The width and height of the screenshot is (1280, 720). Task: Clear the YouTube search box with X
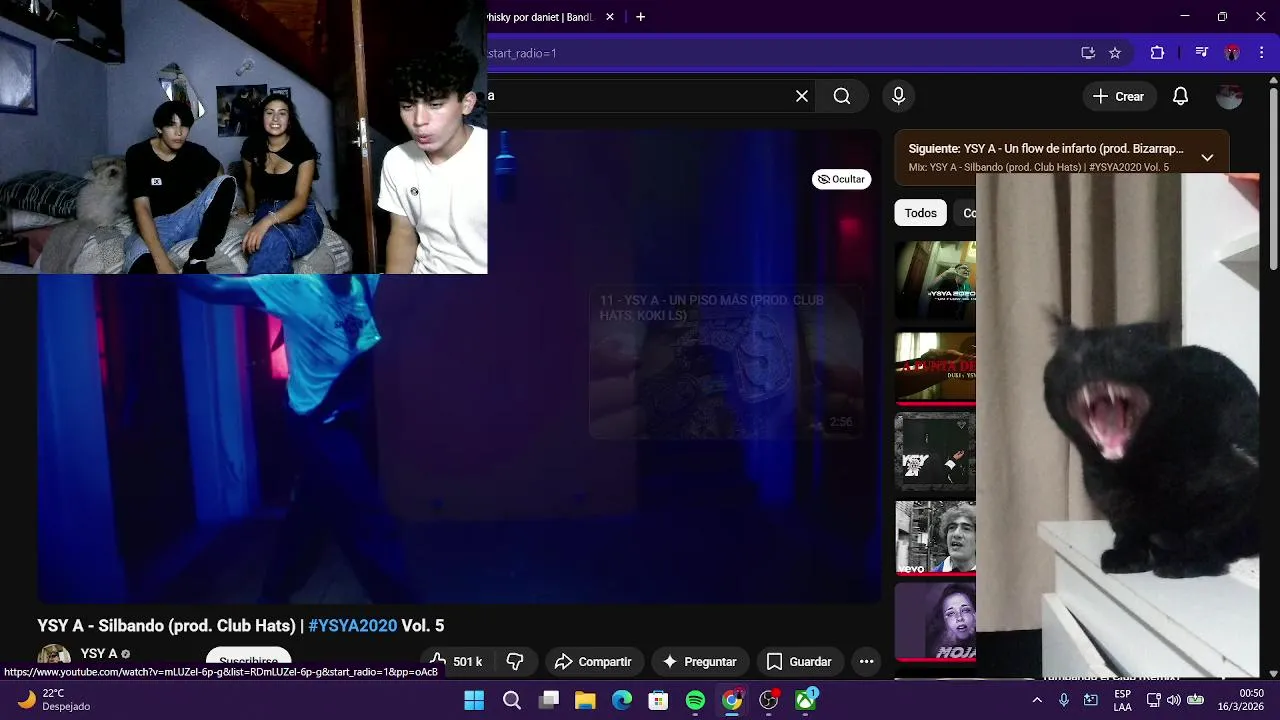(x=802, y=96)
